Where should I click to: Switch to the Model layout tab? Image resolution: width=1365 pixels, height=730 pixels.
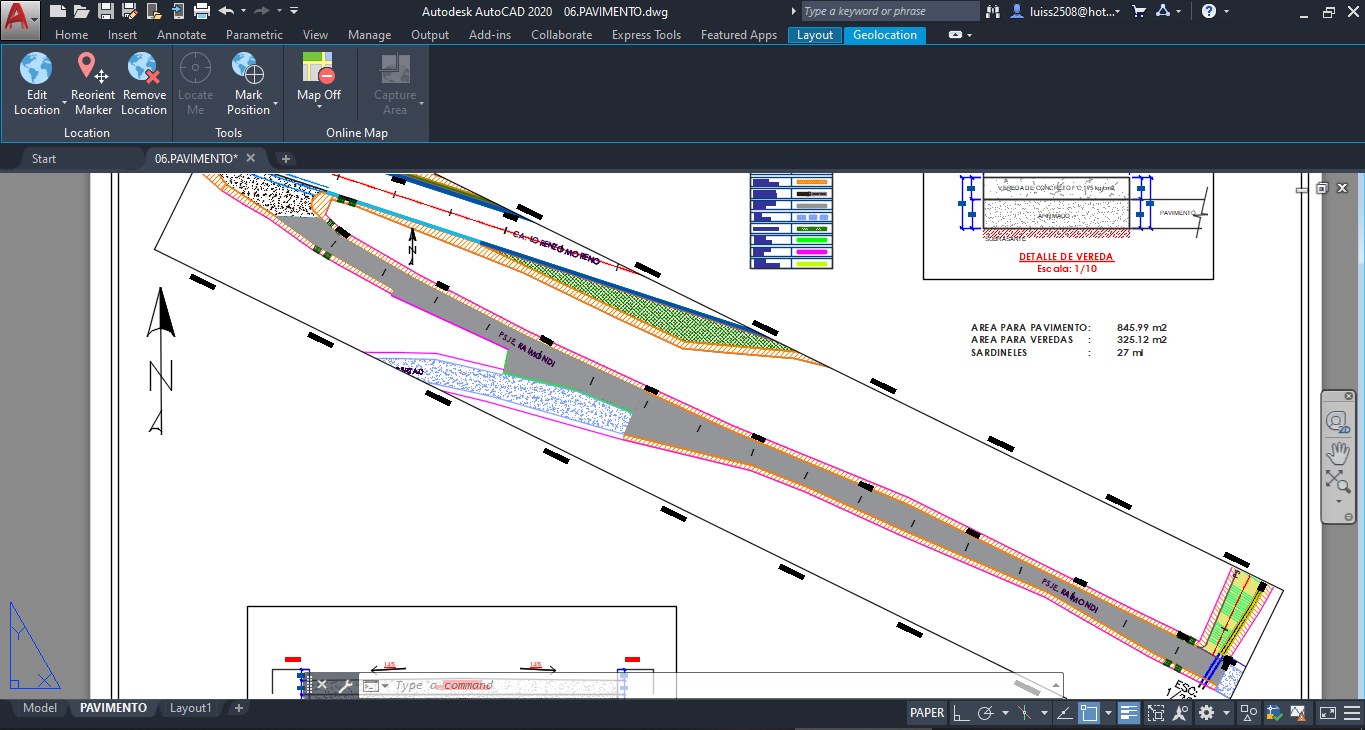[40, 708]
